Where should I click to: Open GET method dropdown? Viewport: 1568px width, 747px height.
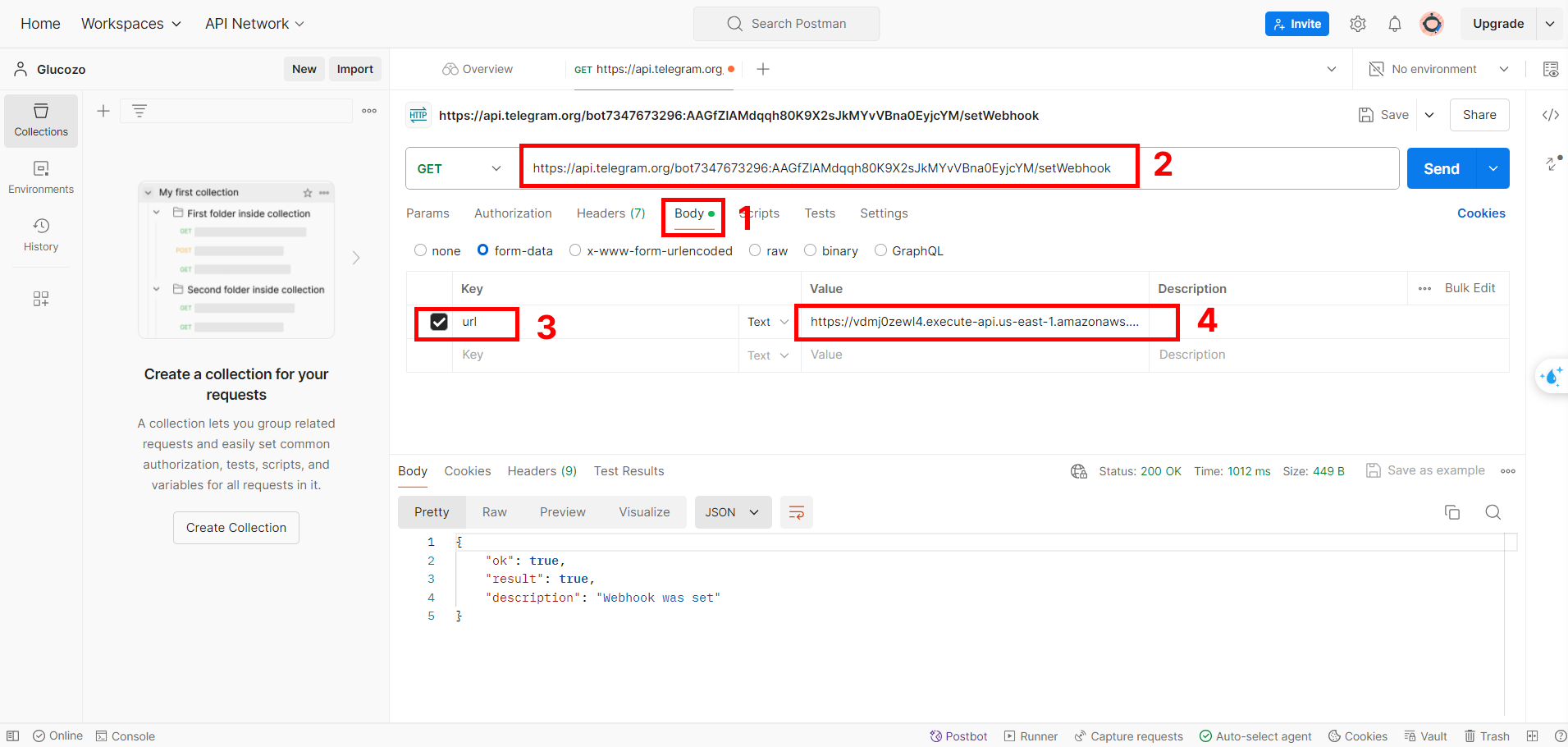459,168
